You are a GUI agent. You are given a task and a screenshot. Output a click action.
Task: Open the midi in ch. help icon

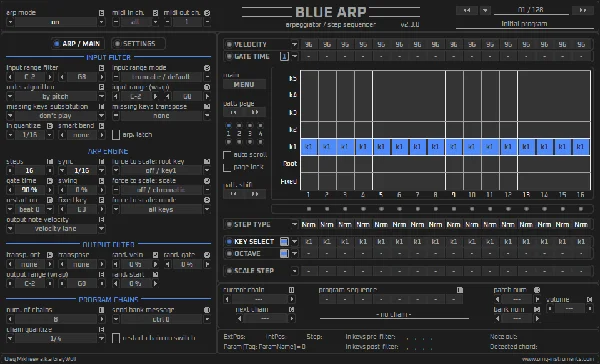(x=155, y=13)
